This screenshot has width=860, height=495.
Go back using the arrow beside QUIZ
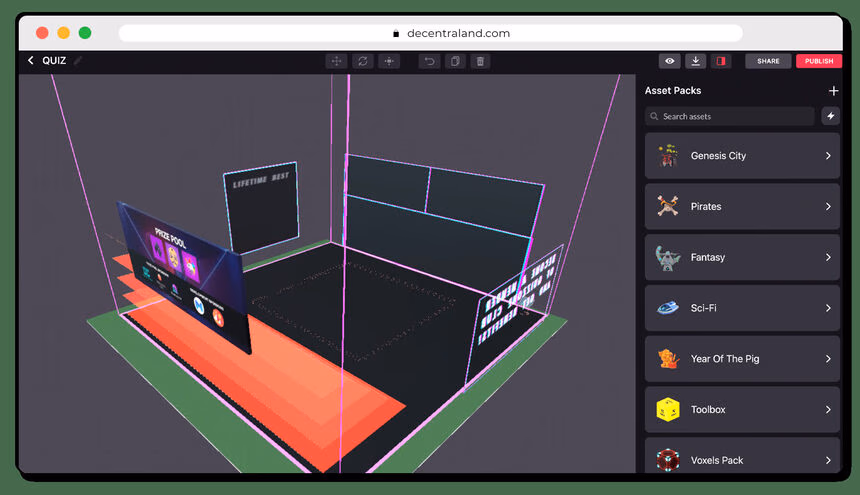pos(31,60)
